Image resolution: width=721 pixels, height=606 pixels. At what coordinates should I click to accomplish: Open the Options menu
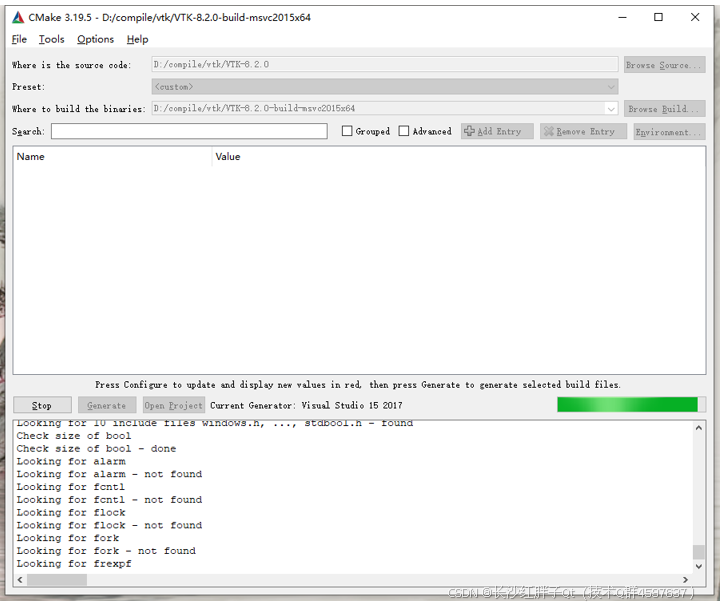tap(95, 40)
